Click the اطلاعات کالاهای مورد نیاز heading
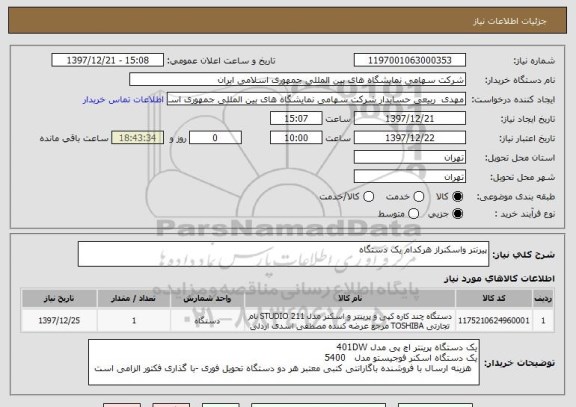The height and width of the screenshot is (407, 576). point(499,279)
